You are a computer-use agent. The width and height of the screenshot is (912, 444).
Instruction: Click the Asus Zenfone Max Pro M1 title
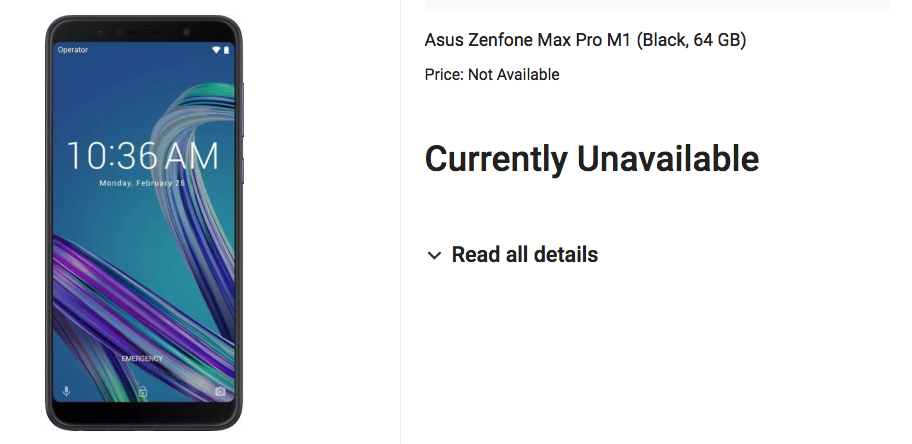(585, 40)
